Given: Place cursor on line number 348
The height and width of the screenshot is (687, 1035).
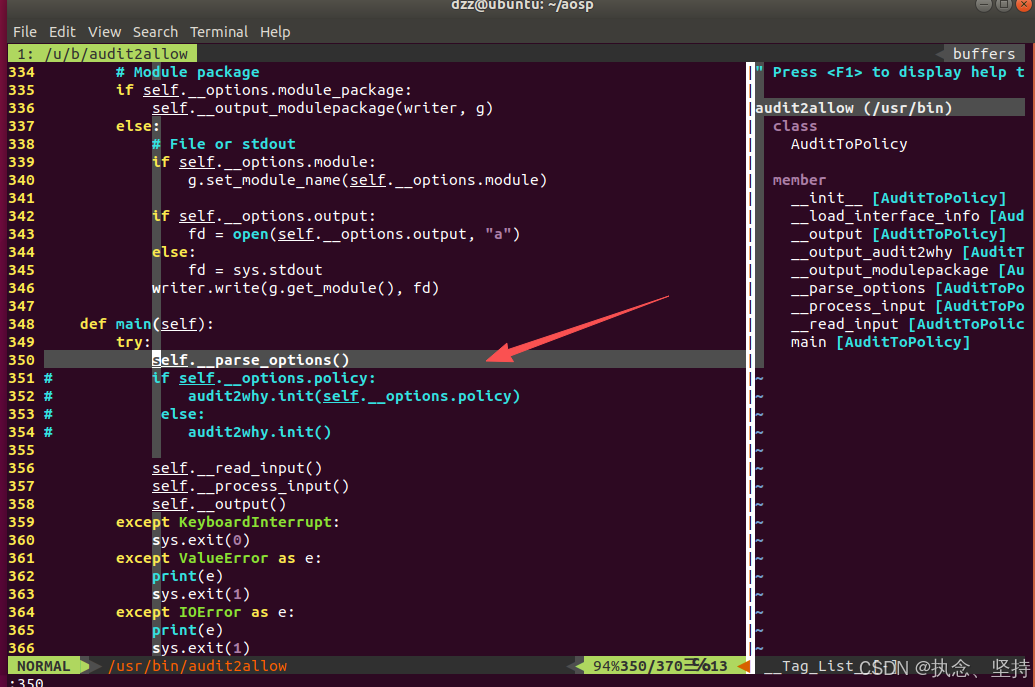Looking at the screenshot, I should [x=21, y=324].
